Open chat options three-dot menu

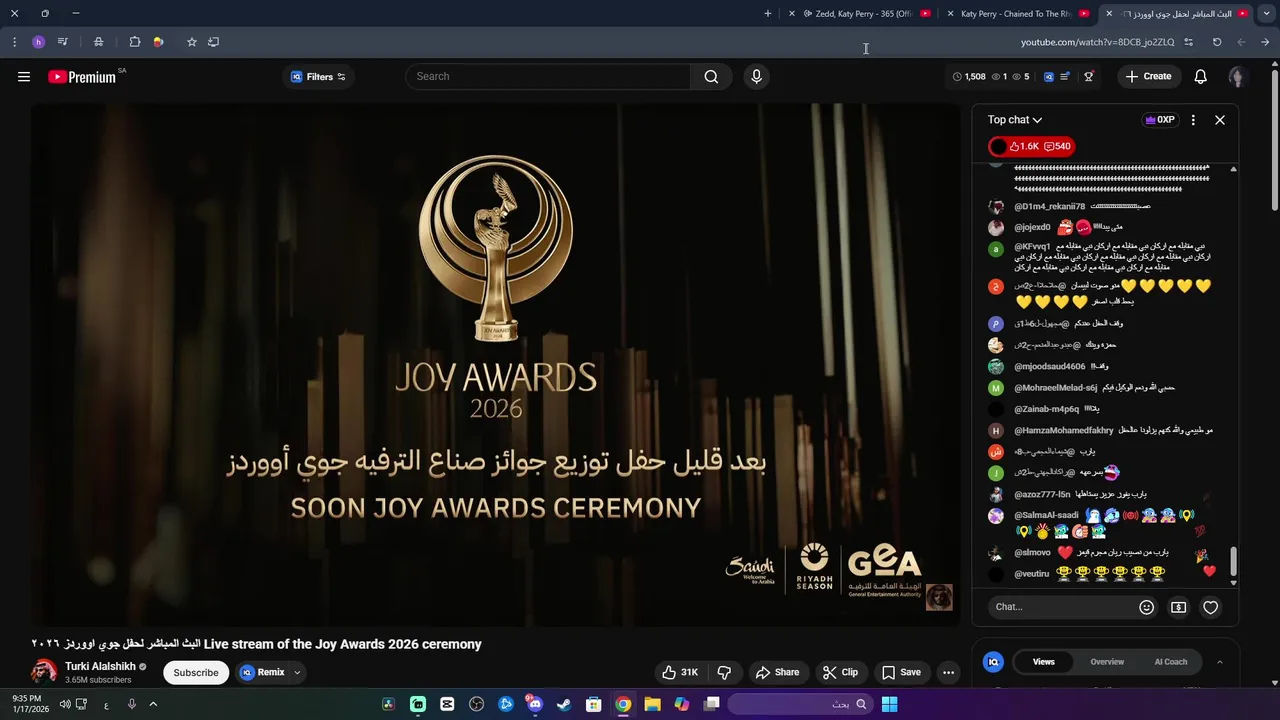pos(1192,120)
